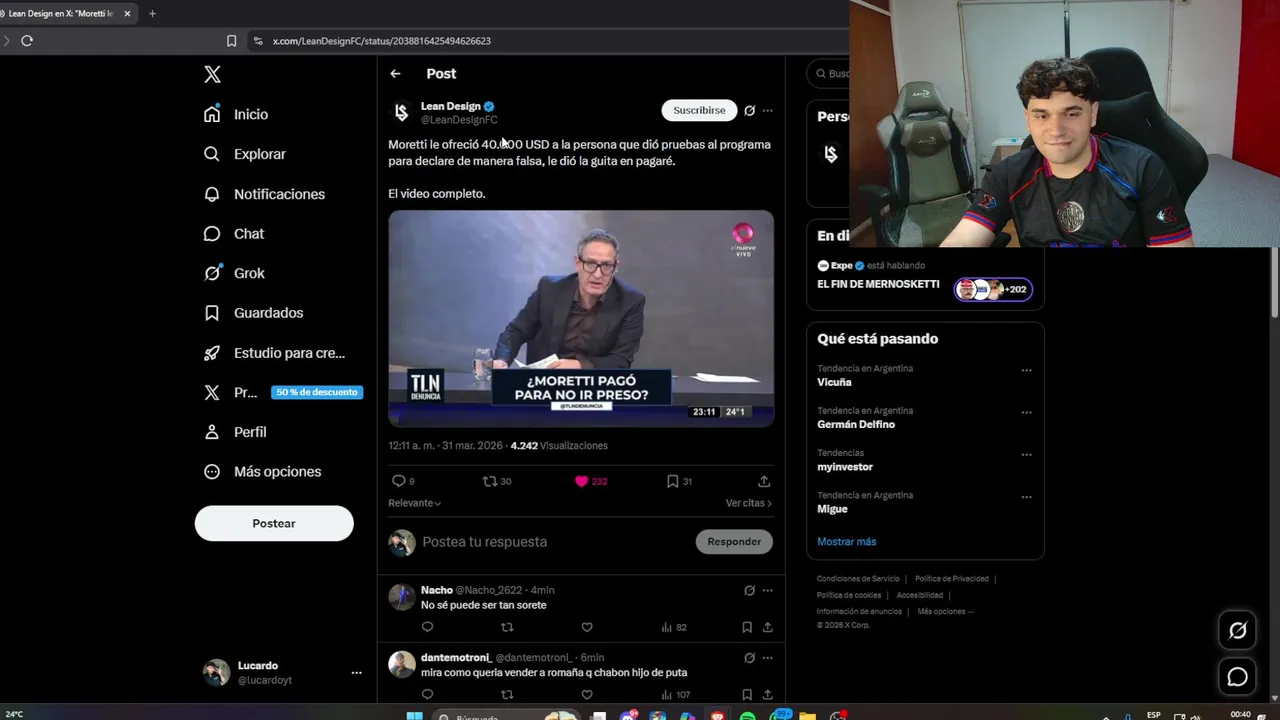The image size is (1280, 720).
Task: Click Suscribirse on Lean Design
Action: (699, 110)
